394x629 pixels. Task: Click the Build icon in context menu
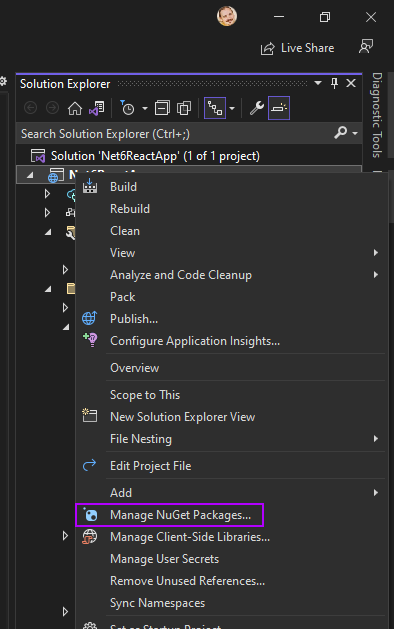point(90,186)
